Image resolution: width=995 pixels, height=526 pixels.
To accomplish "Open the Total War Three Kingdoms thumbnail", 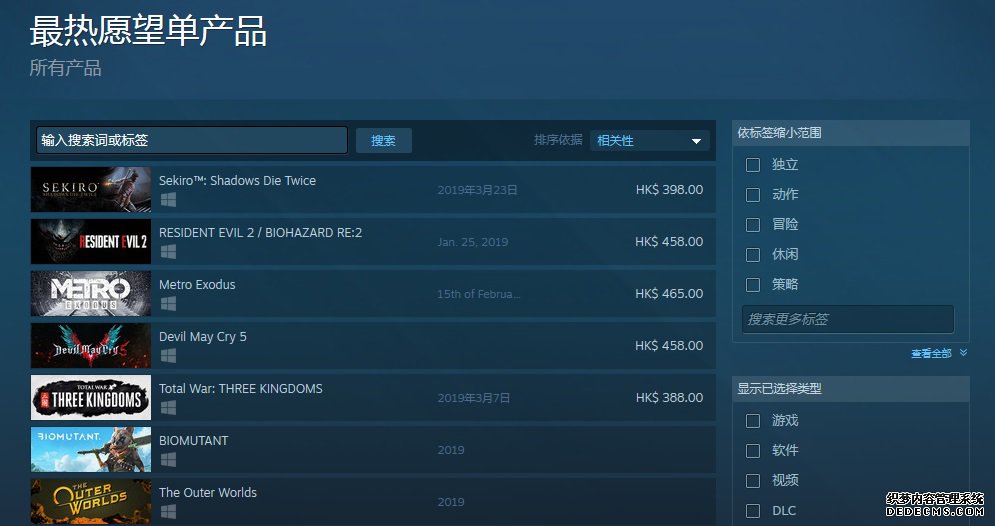I will click(x=91, y=397).
